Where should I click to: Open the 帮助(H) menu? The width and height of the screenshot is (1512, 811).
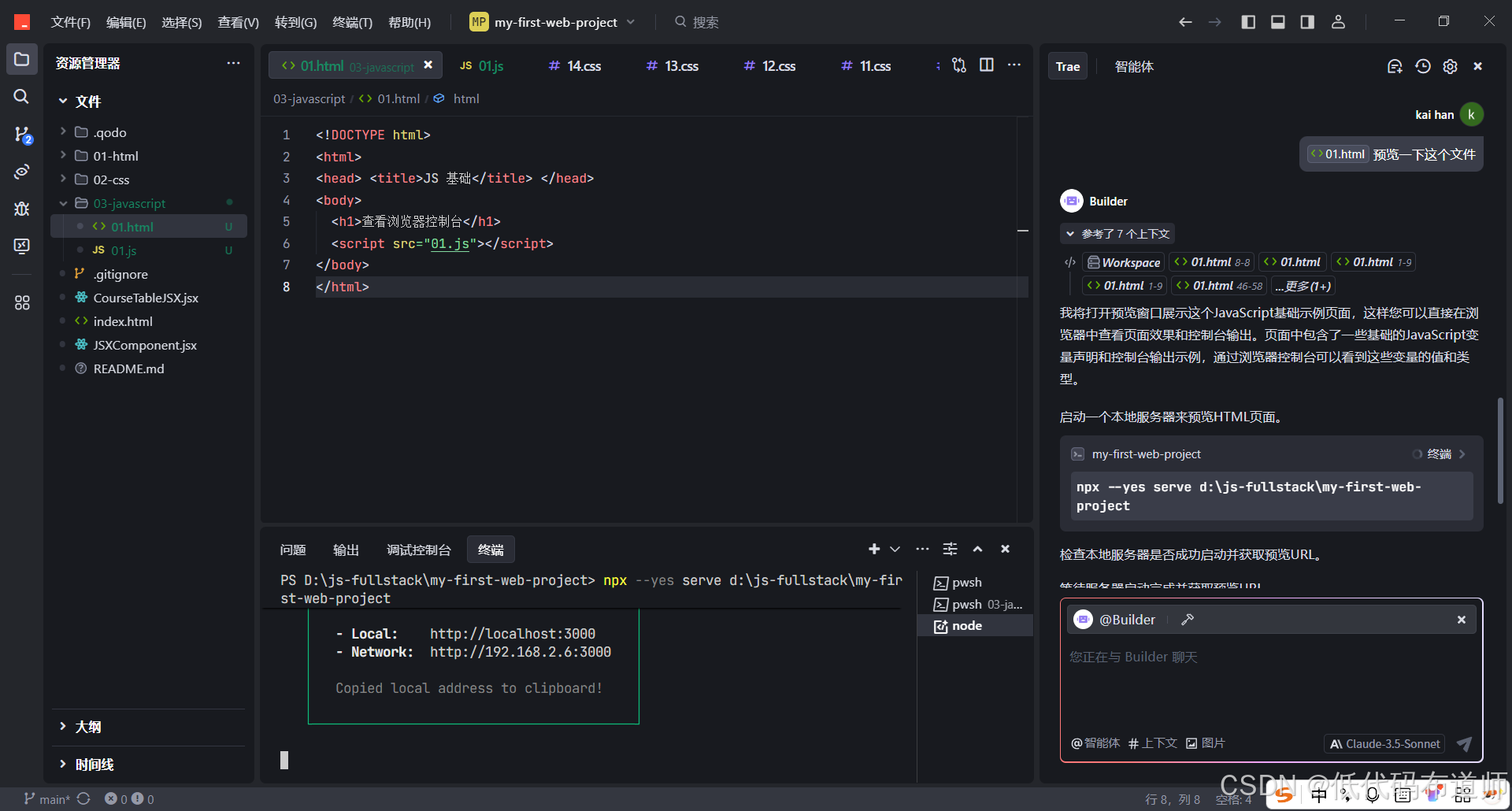[409, 22]
